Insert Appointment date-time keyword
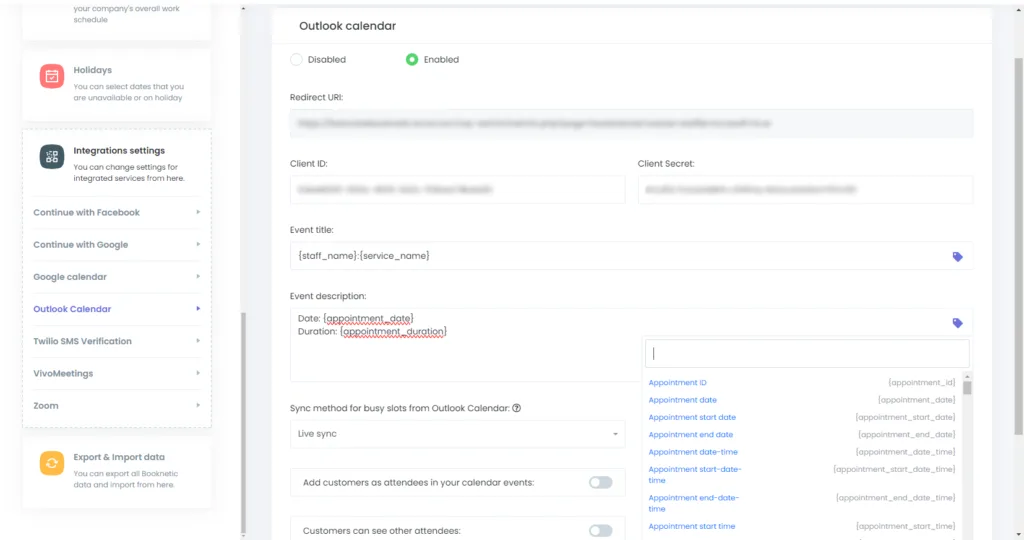The image size is (1024, 540). pyautogui.click(x=693, y=452)
